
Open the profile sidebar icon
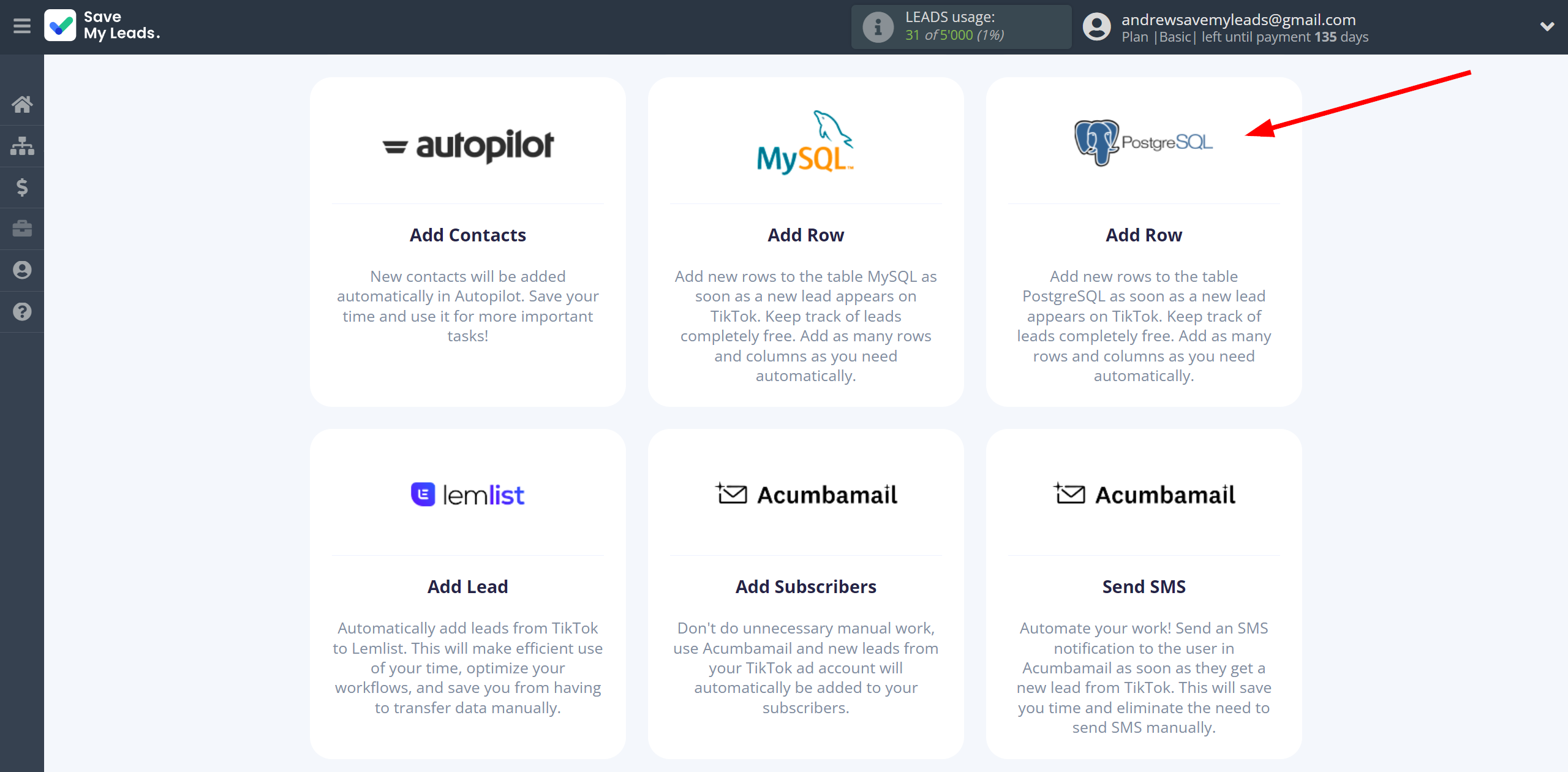pos(22,270)
